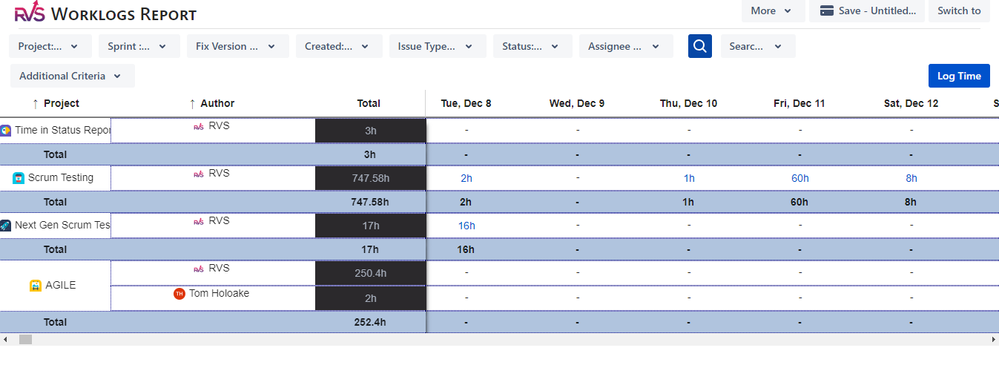Click the horizontal scrollbar thumb

click(25, 340)
